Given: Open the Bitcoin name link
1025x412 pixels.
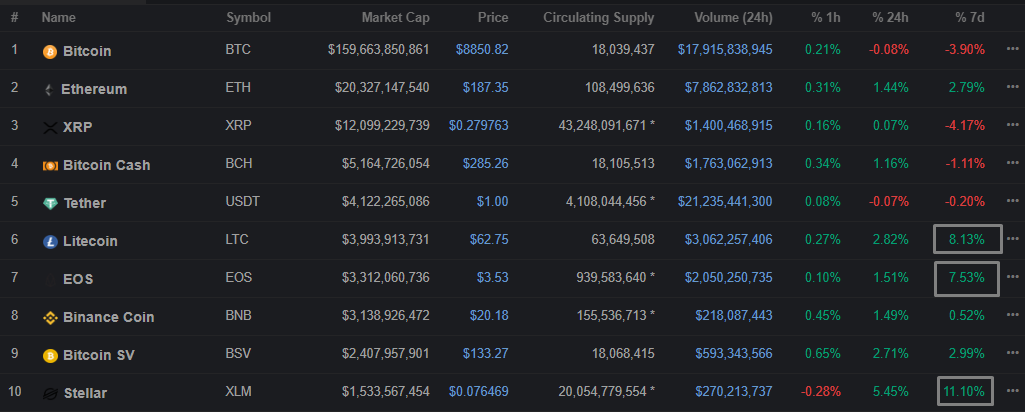Looking at the screenshot, I should pos(87,52).
